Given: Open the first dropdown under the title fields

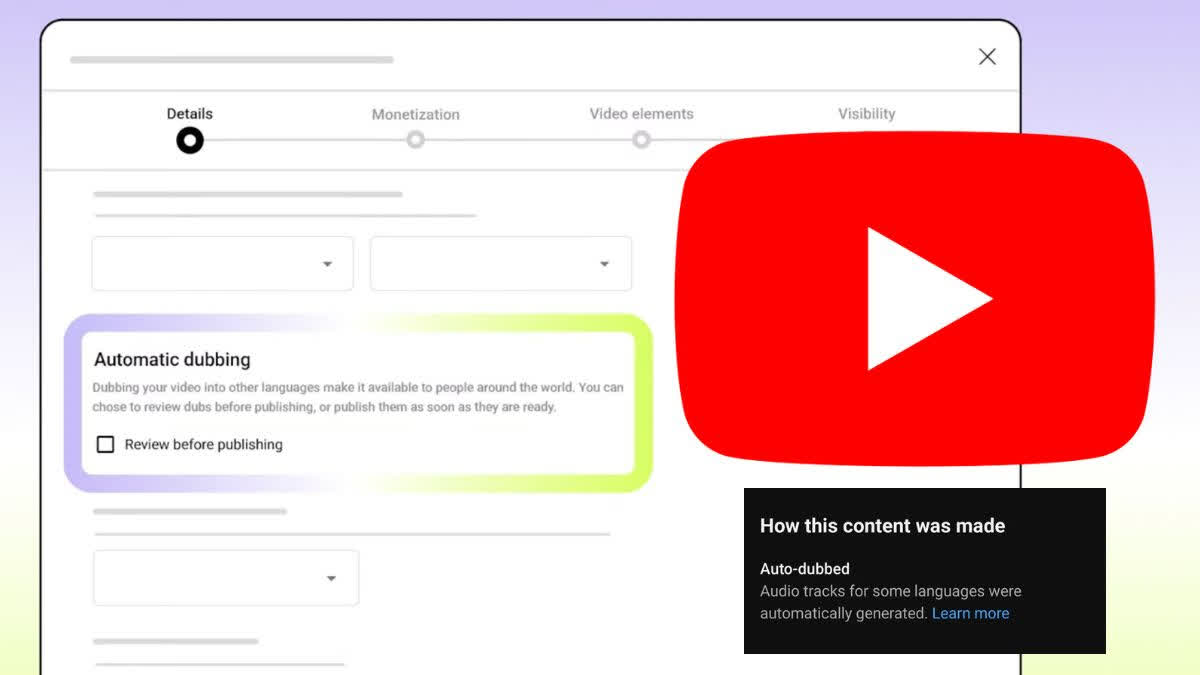Looking at the screenshot, I should click(222, 263).
